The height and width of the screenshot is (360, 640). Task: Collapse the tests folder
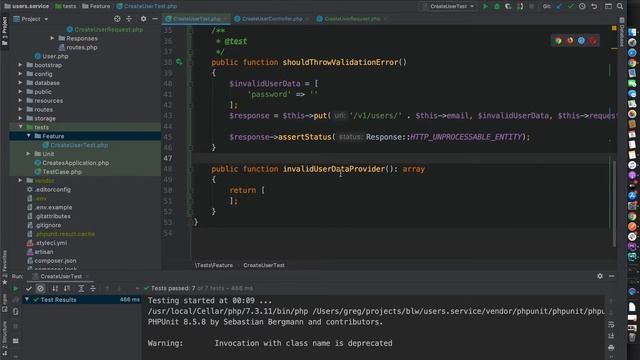pyautogui.click(x=20, y=127)
